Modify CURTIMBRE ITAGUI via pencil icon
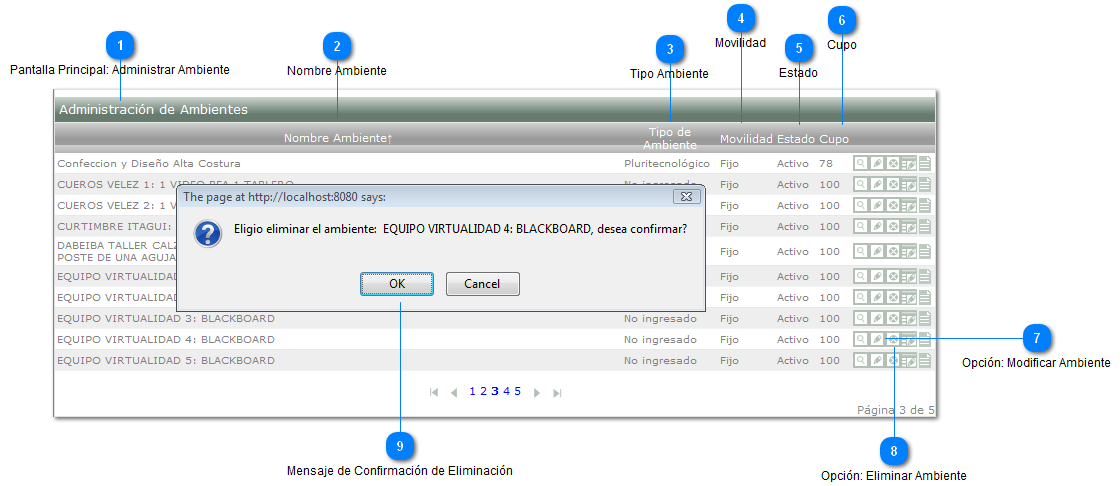This screenshot has width=1120, height=486. pyautogui.click(x=876, y=227)
